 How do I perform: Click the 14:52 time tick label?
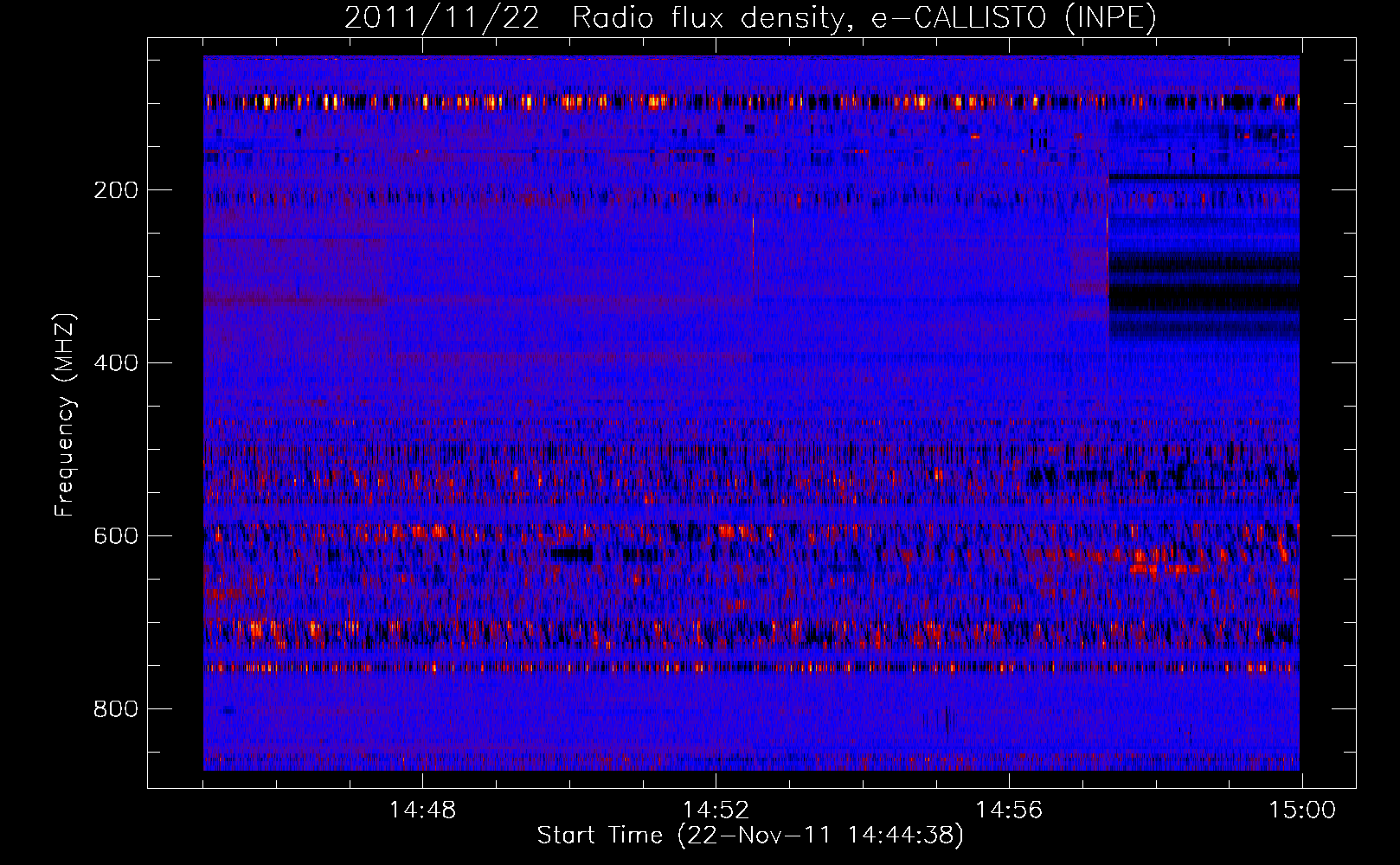pyautogui.click(x=716, y=811)
